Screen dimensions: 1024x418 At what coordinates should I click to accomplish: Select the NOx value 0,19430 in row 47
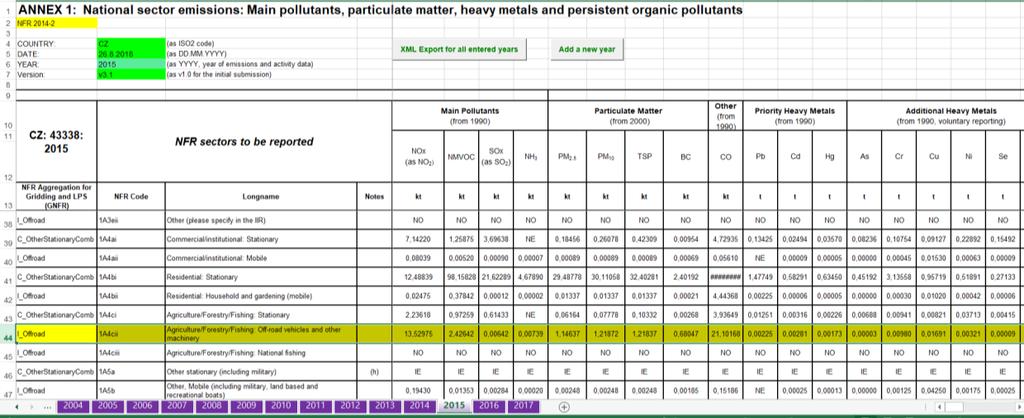point(418,390)
